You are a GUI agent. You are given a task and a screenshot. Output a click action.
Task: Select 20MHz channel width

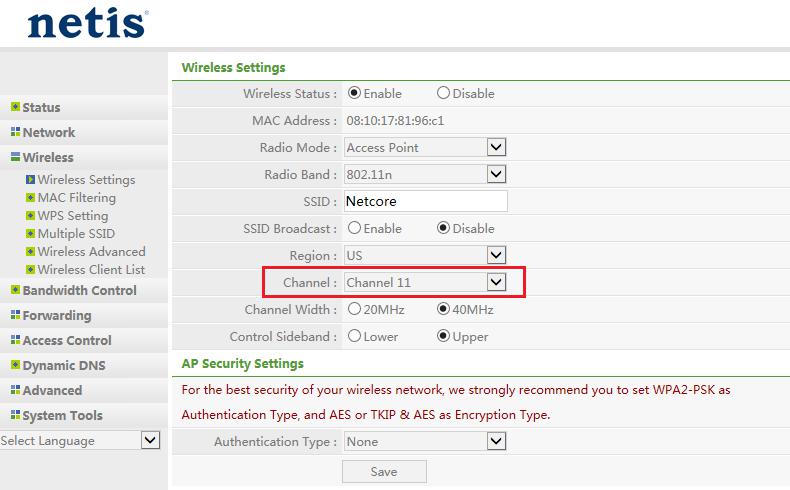(x=354, y=309)
